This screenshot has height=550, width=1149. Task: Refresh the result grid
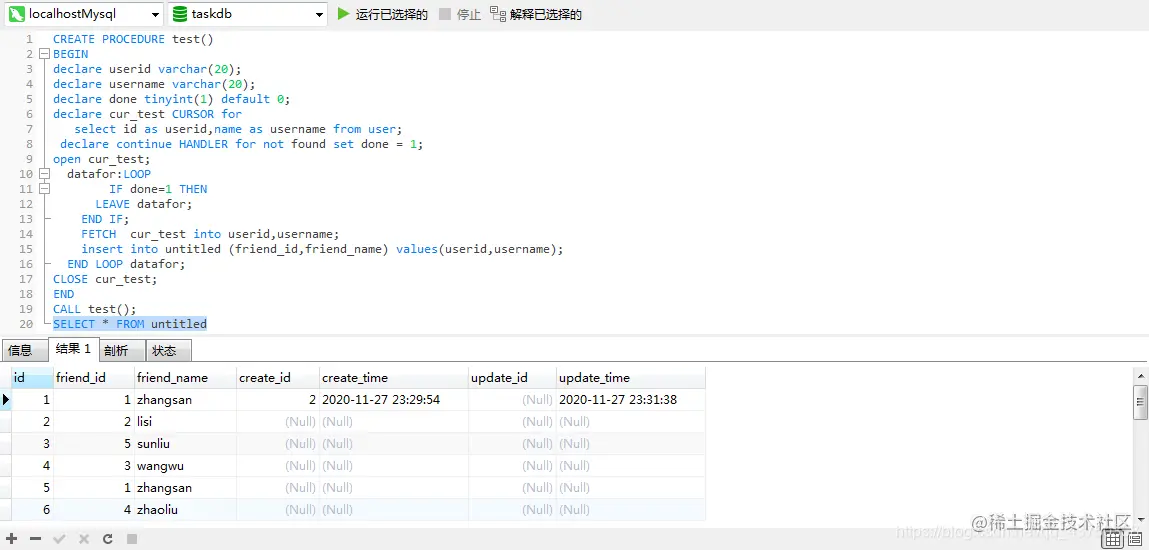[x=108, y=539]
